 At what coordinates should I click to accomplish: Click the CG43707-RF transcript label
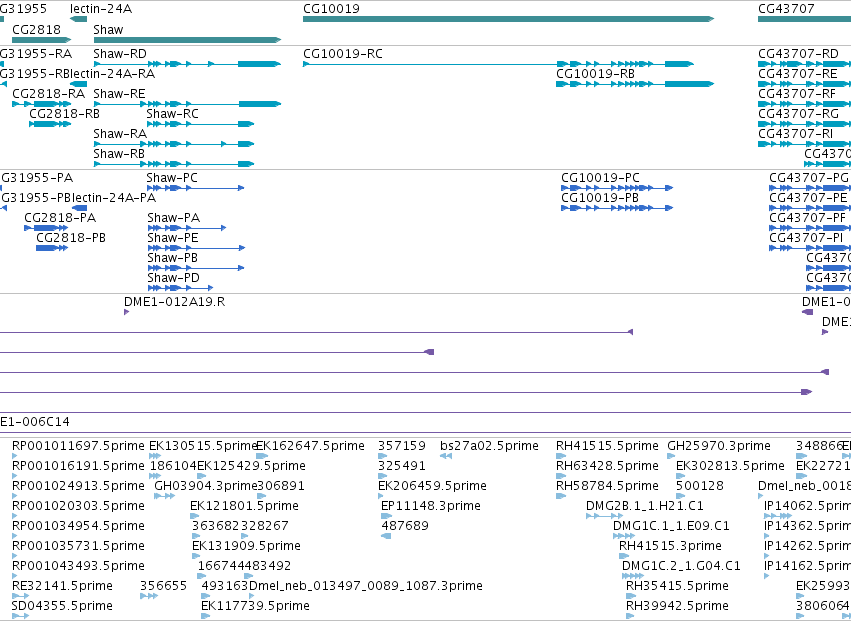(x=797, y=94)
